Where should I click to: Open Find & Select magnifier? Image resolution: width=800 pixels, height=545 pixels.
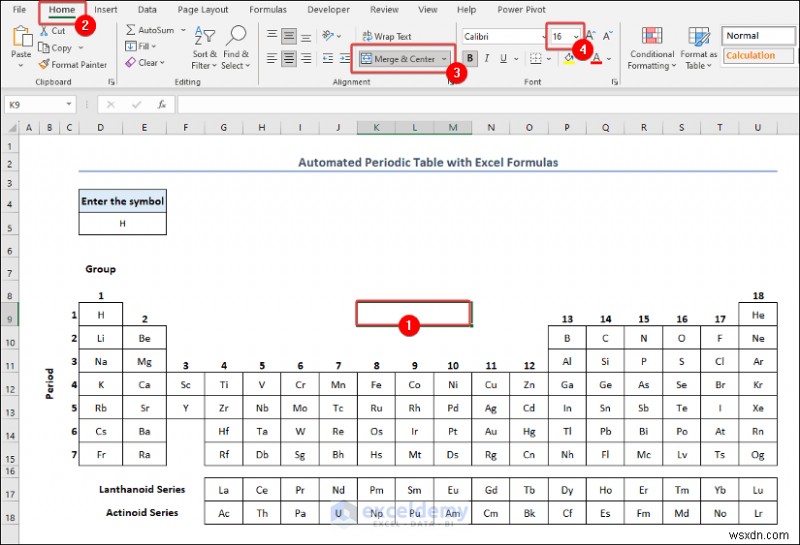236,47
